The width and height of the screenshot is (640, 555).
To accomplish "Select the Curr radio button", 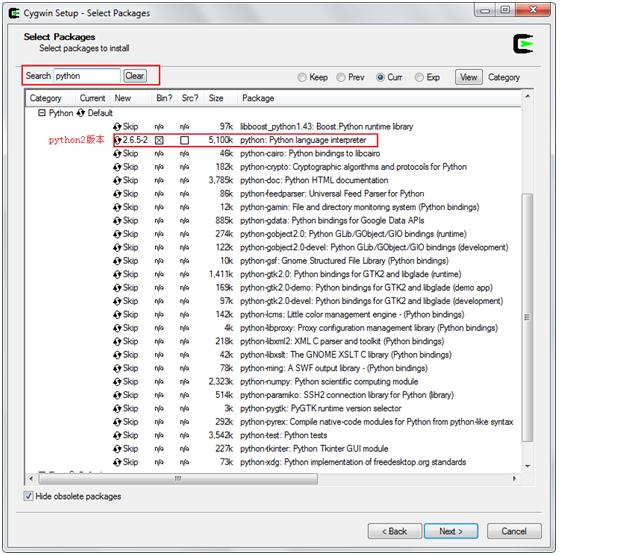I will pos(380,78).
